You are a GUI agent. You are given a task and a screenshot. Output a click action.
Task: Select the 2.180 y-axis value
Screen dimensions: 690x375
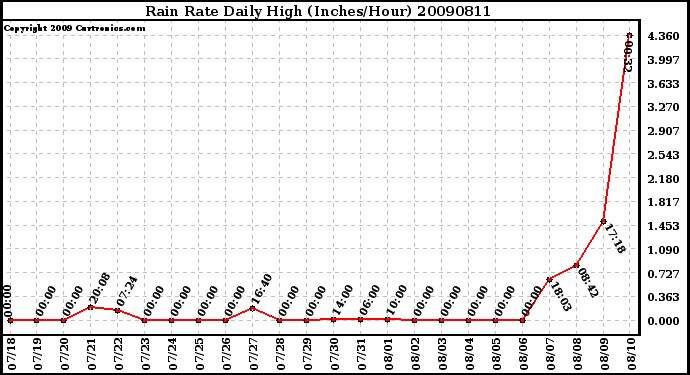[663, 179]
